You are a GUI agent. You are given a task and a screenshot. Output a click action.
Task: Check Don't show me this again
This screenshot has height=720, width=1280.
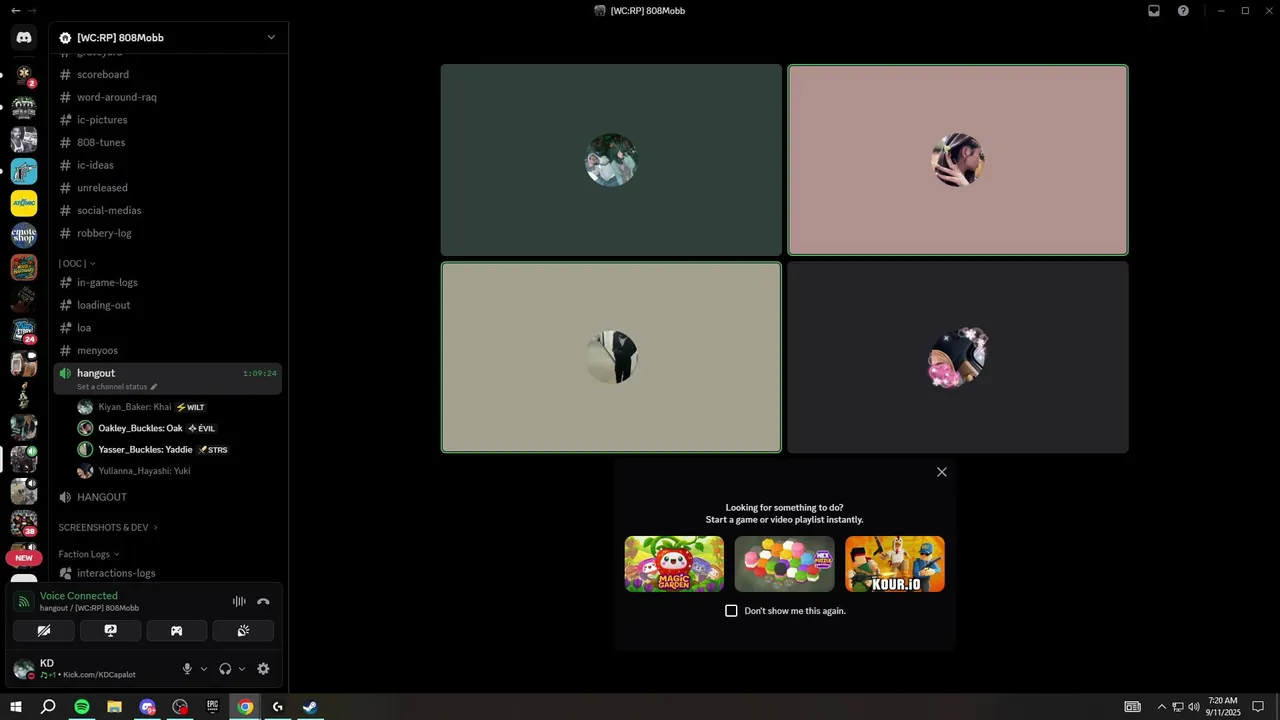pyautogui.click(x=731, y=611)
